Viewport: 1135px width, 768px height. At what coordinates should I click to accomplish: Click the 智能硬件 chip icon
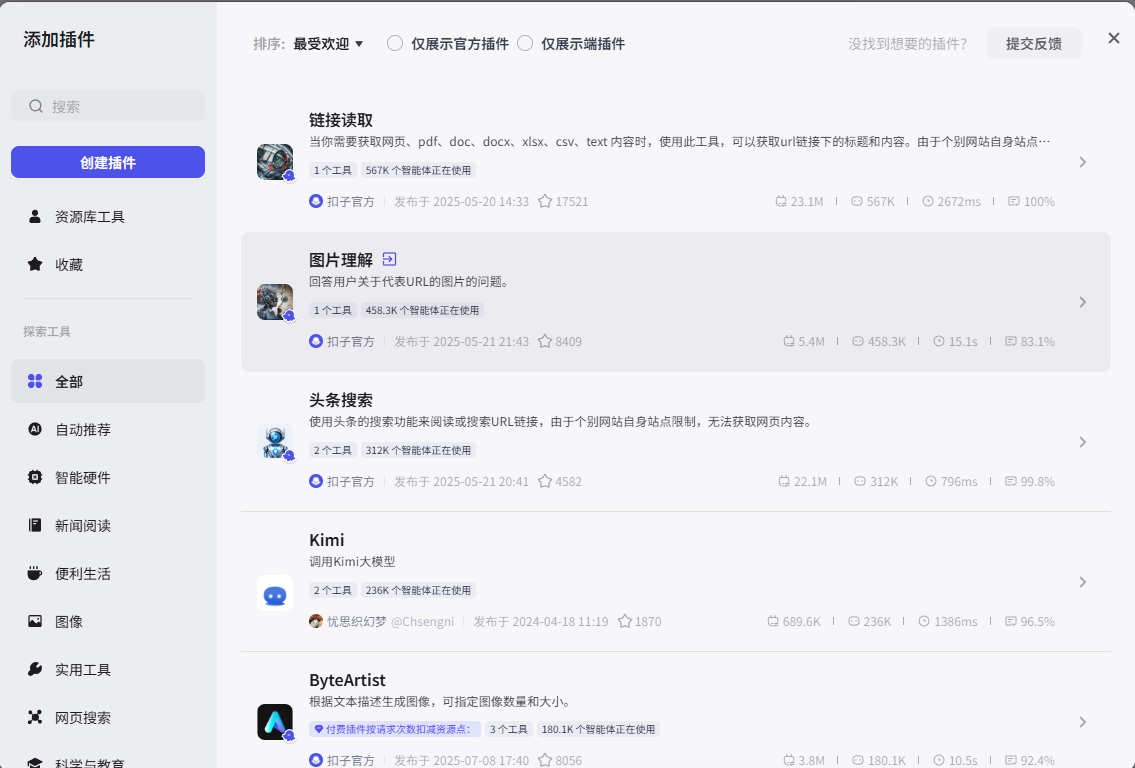(x=35, y=477)
